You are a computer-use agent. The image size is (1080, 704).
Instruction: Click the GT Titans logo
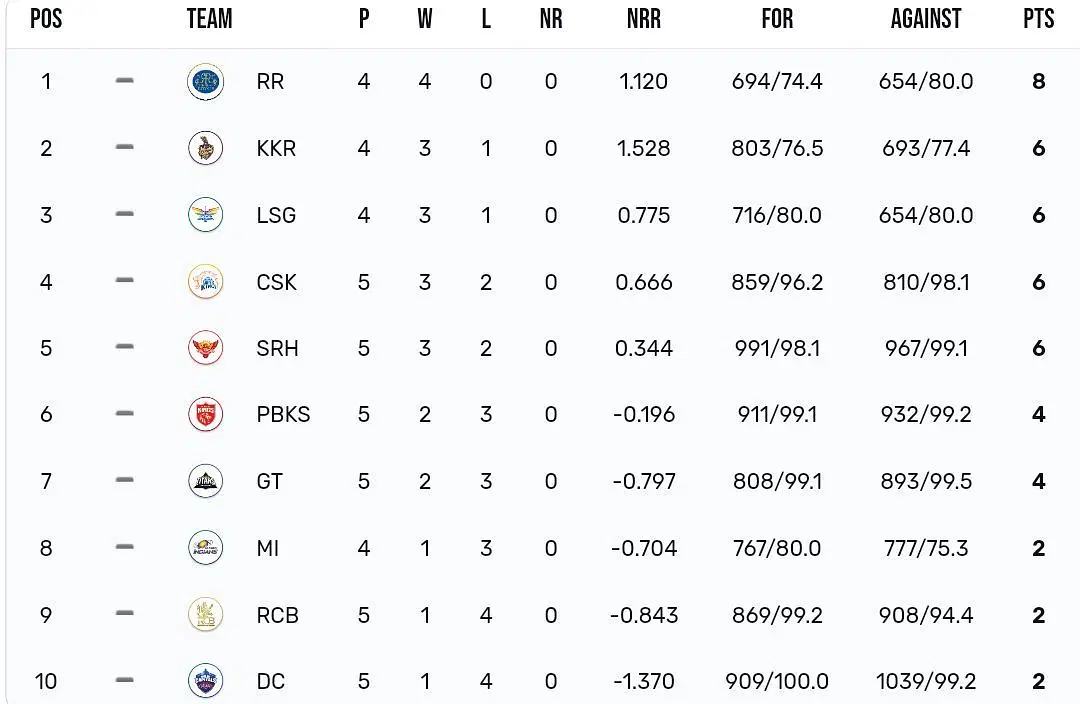pos(205,481)
